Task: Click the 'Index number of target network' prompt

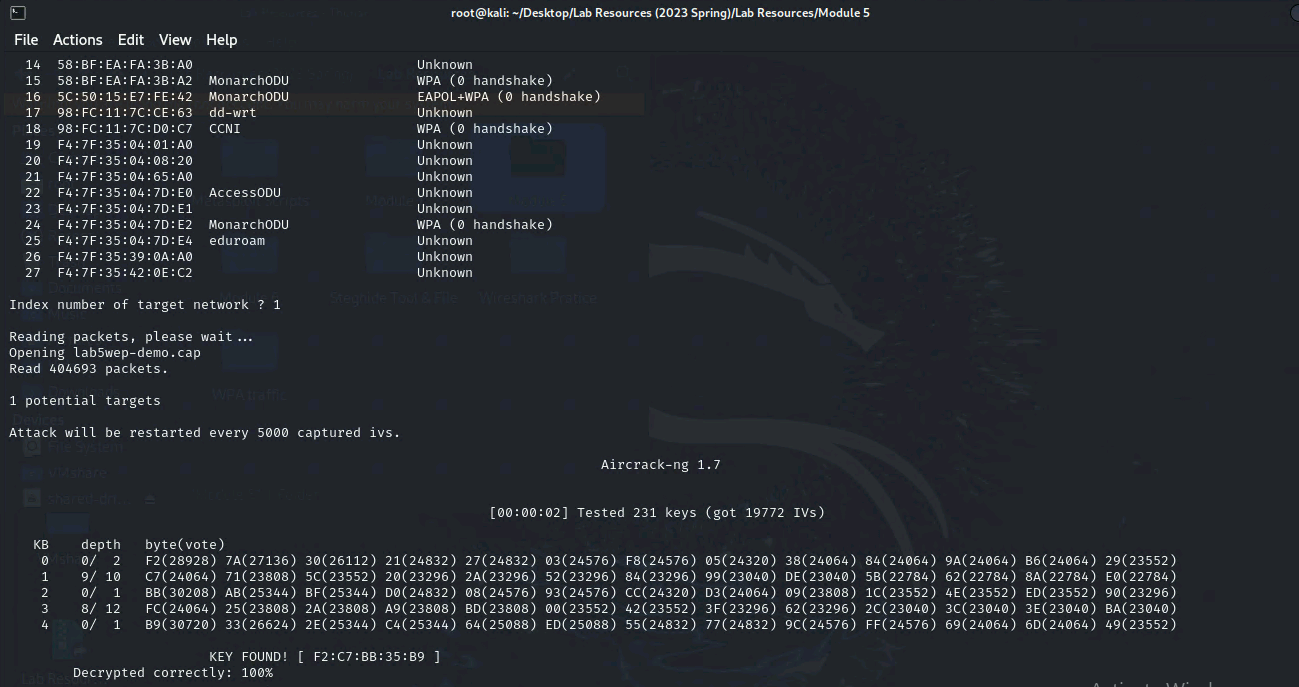Action: [x=145, y=305]
